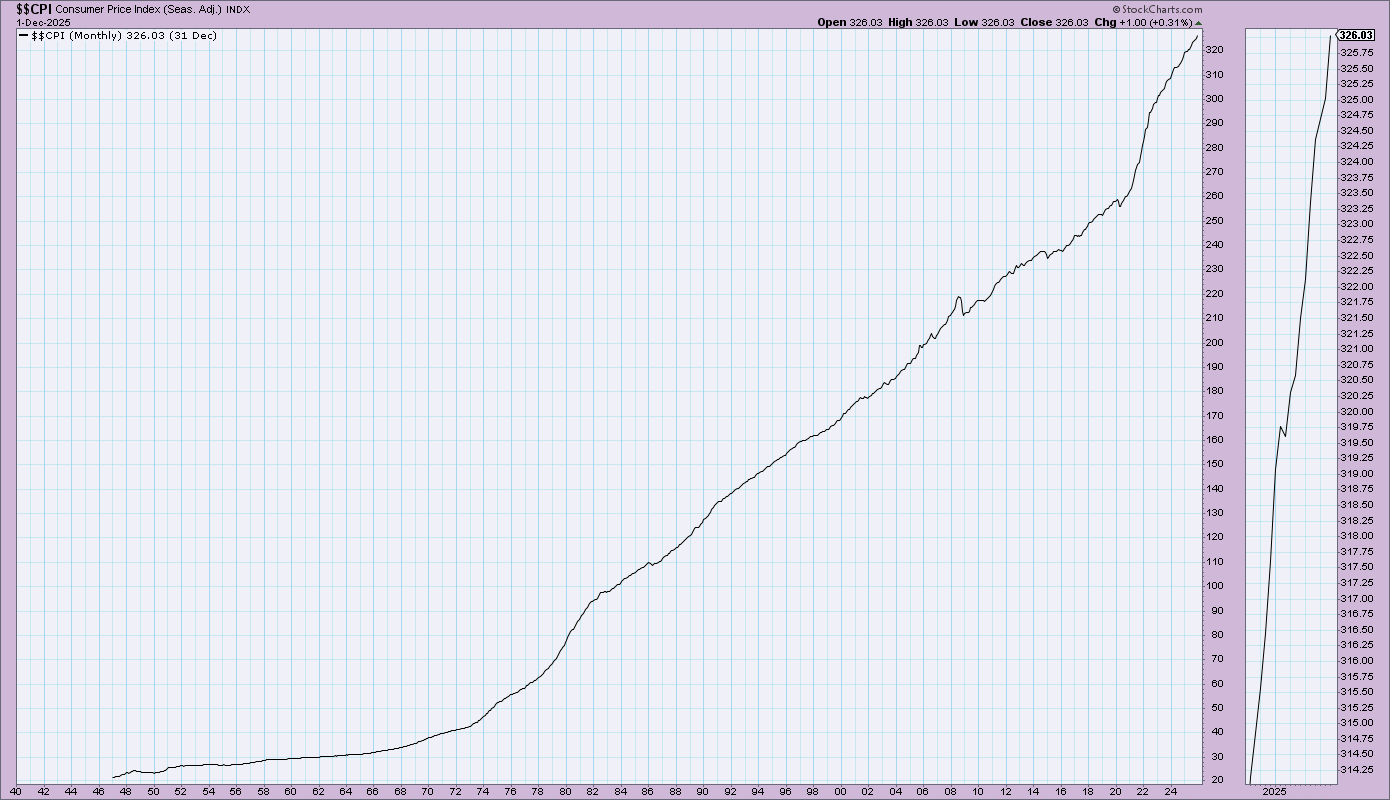The height and width of the screenshot is (800, 1390).
Task: Click the INDX exchange label in title
Action: [239, 9]
